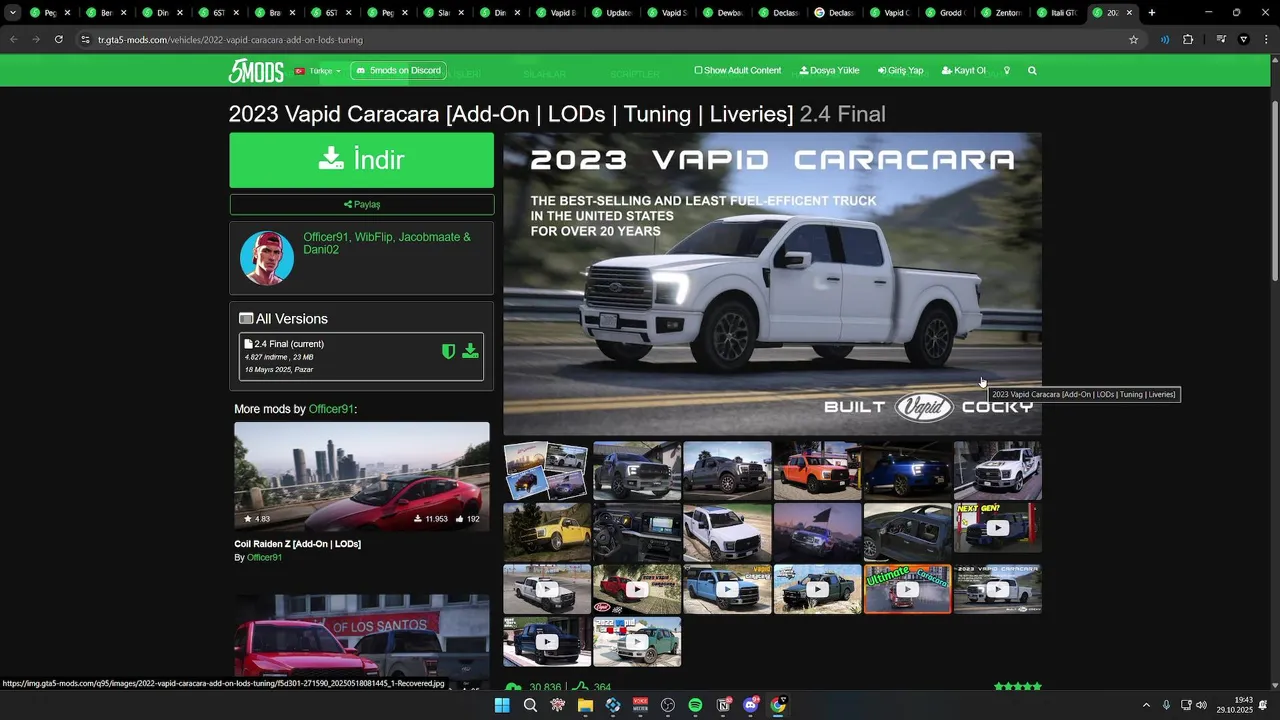Screen dimensions: 1280x720
Task: Open the browser media control icon
Action: tap(1221, 40)
